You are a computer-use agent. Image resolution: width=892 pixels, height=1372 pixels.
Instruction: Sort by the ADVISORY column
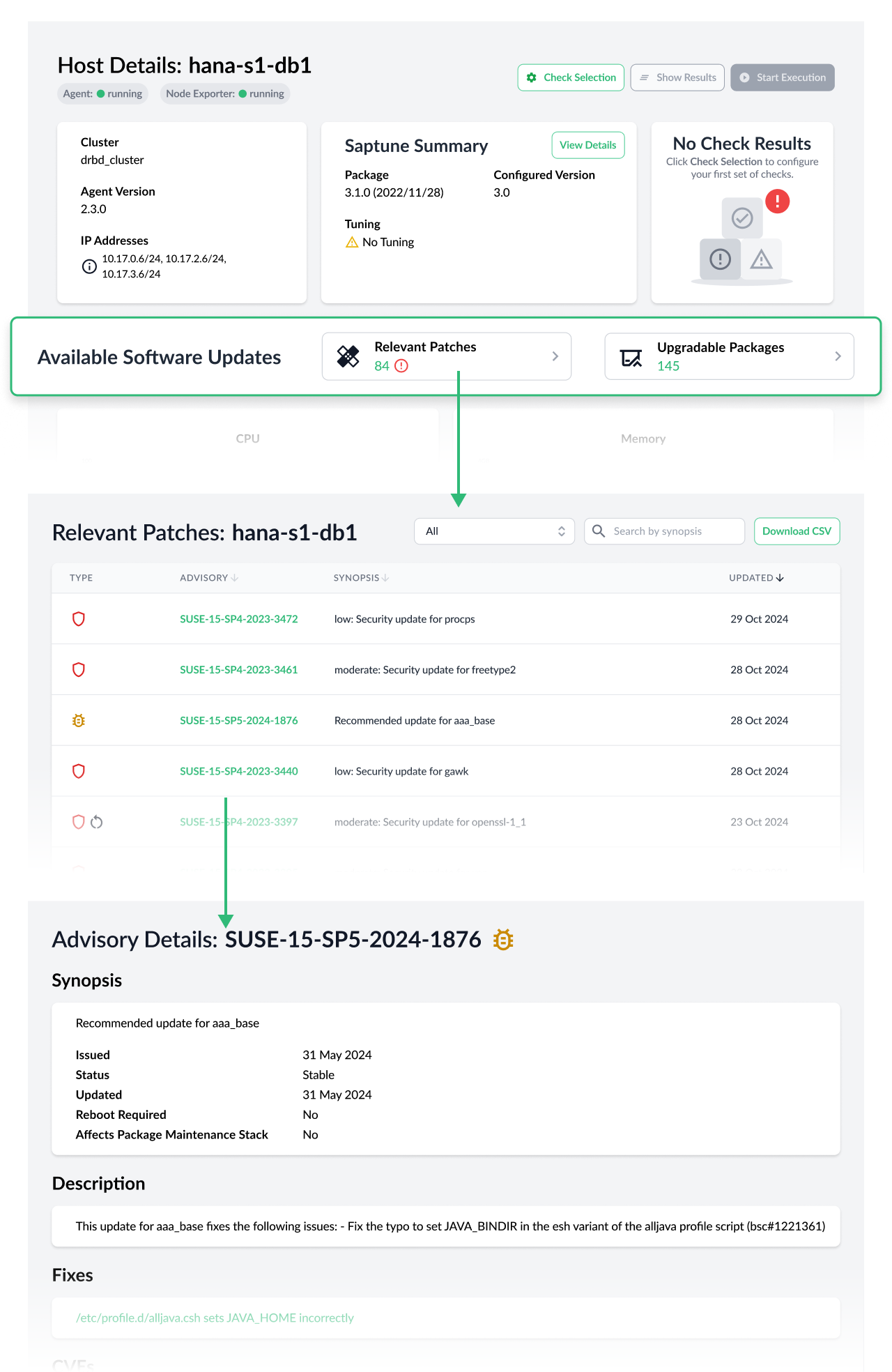coord(209,578)
